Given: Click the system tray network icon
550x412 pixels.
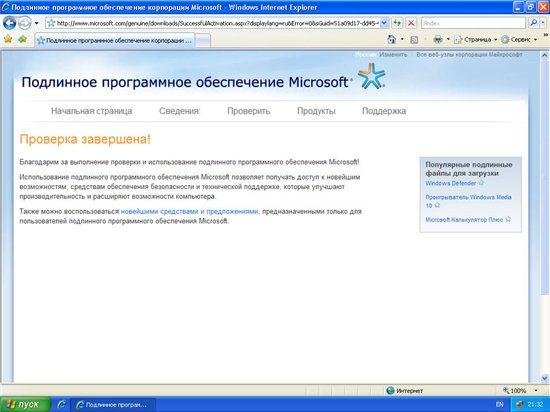Looking at the screenshot, I should pos(521,405).
